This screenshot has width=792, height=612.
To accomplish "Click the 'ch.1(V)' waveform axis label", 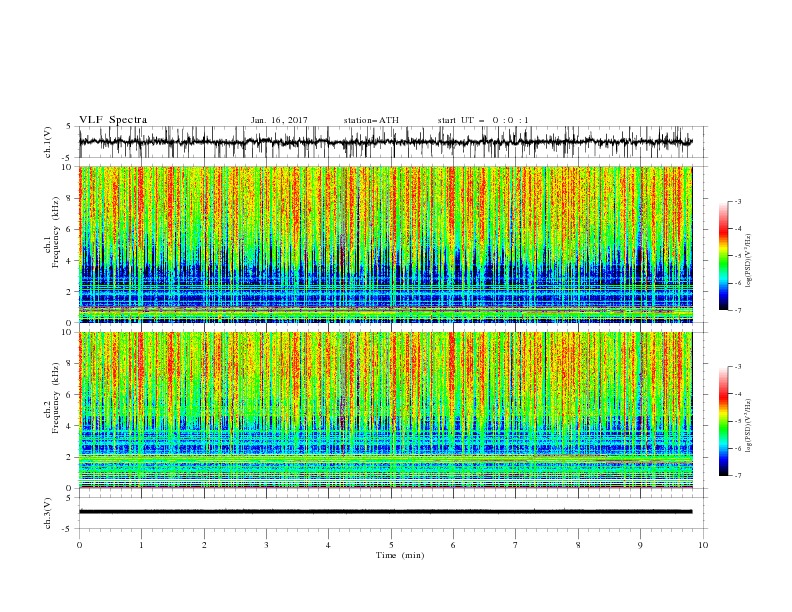I will (48, 142).
